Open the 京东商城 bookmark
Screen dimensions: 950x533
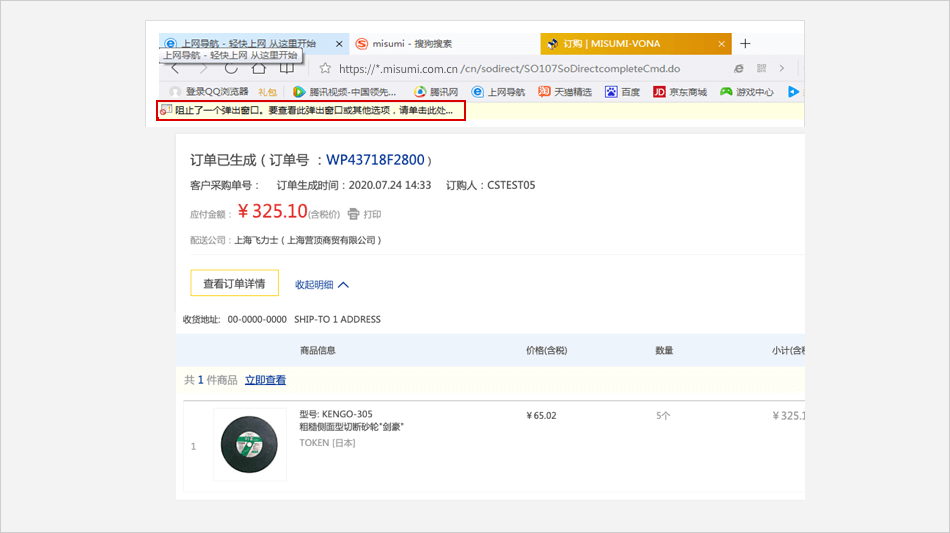tap(680, 92)
